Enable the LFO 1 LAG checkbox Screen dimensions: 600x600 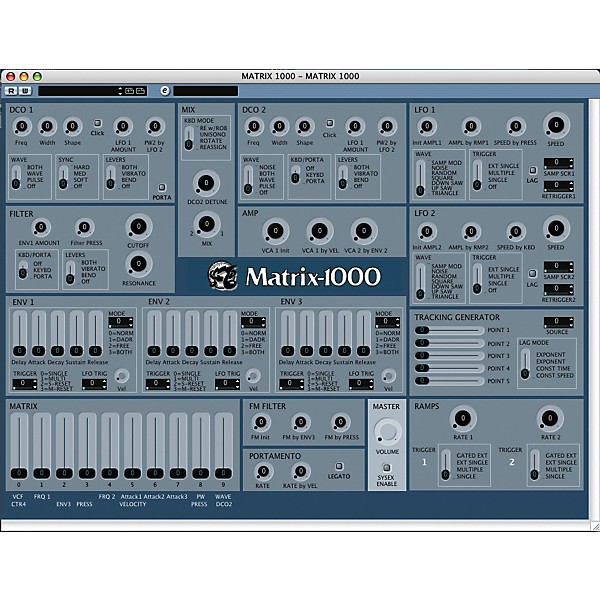[532, 170]
